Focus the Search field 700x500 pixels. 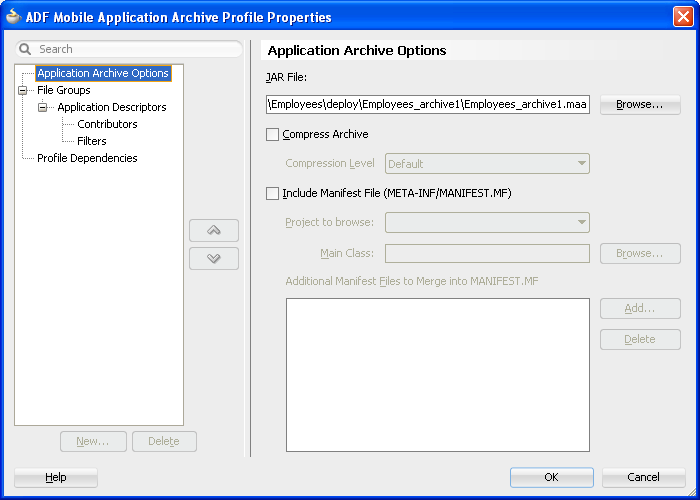129,49
